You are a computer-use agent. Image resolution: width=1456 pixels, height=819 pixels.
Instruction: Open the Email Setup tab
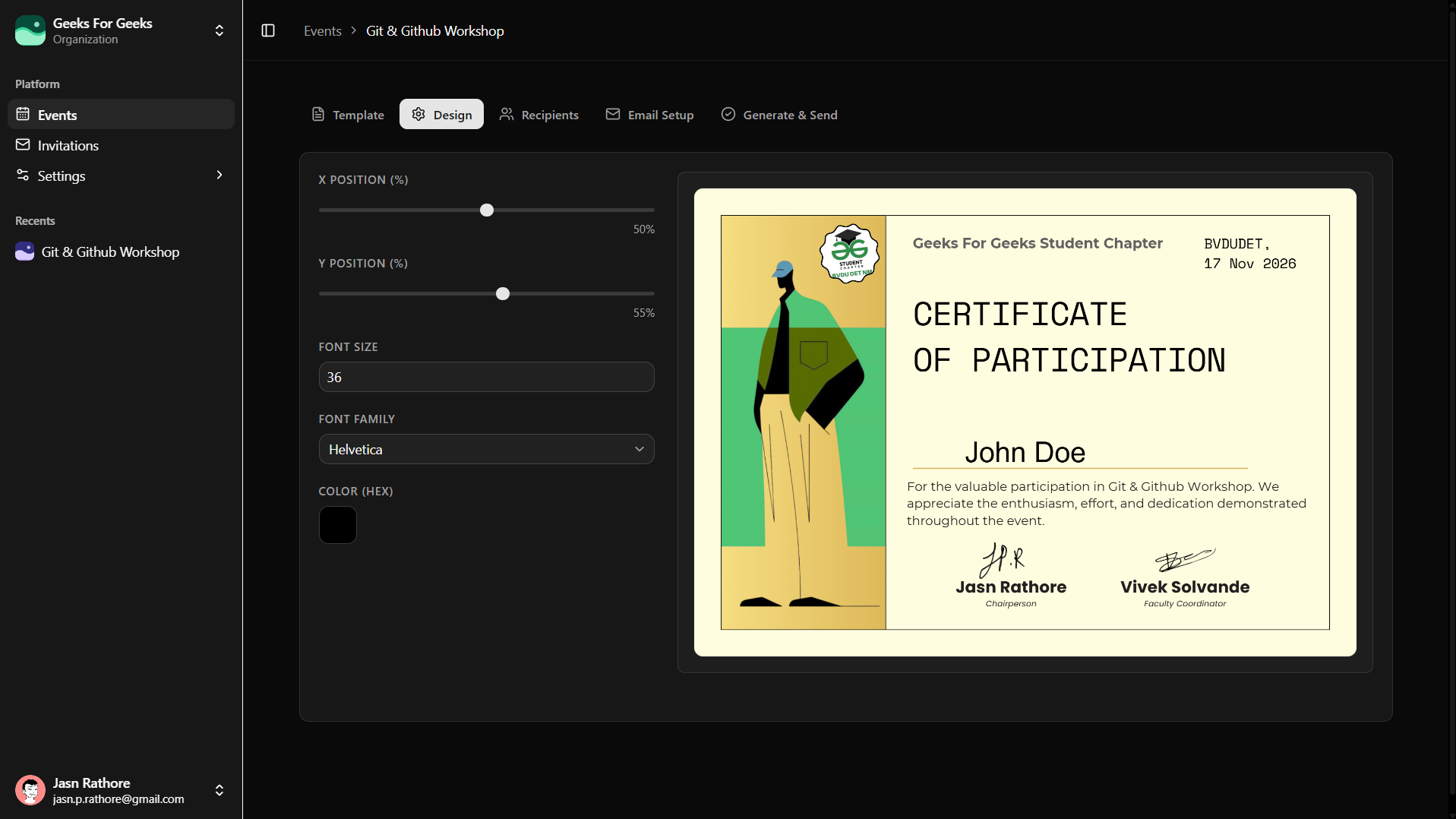(x=650, y=114)
